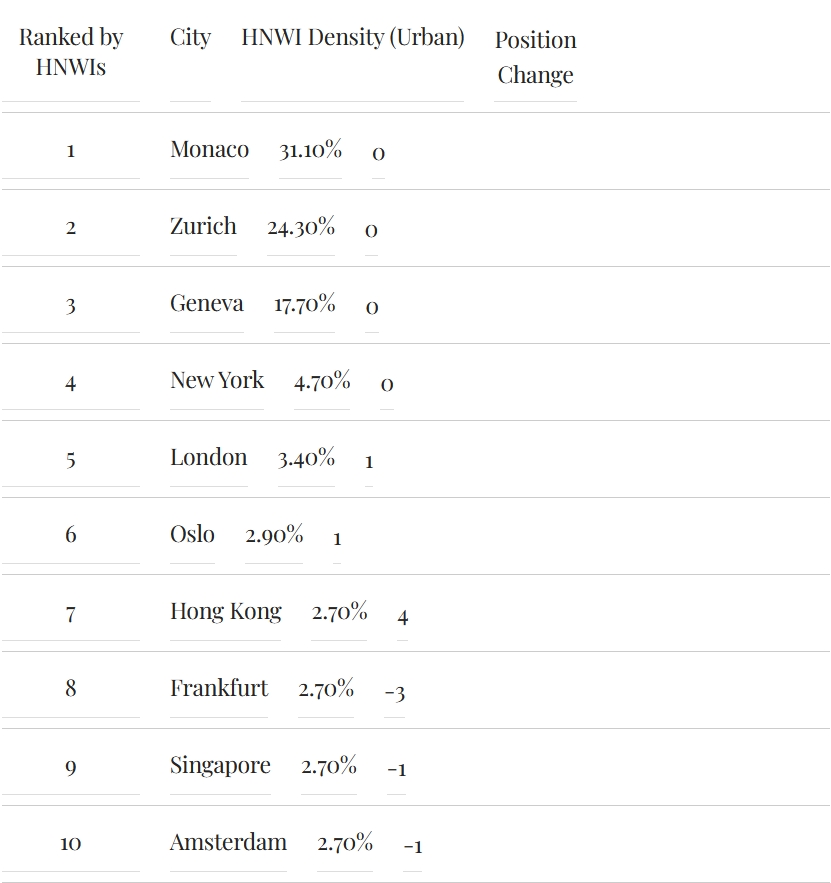Select the Hong Kong city cell

226,612
